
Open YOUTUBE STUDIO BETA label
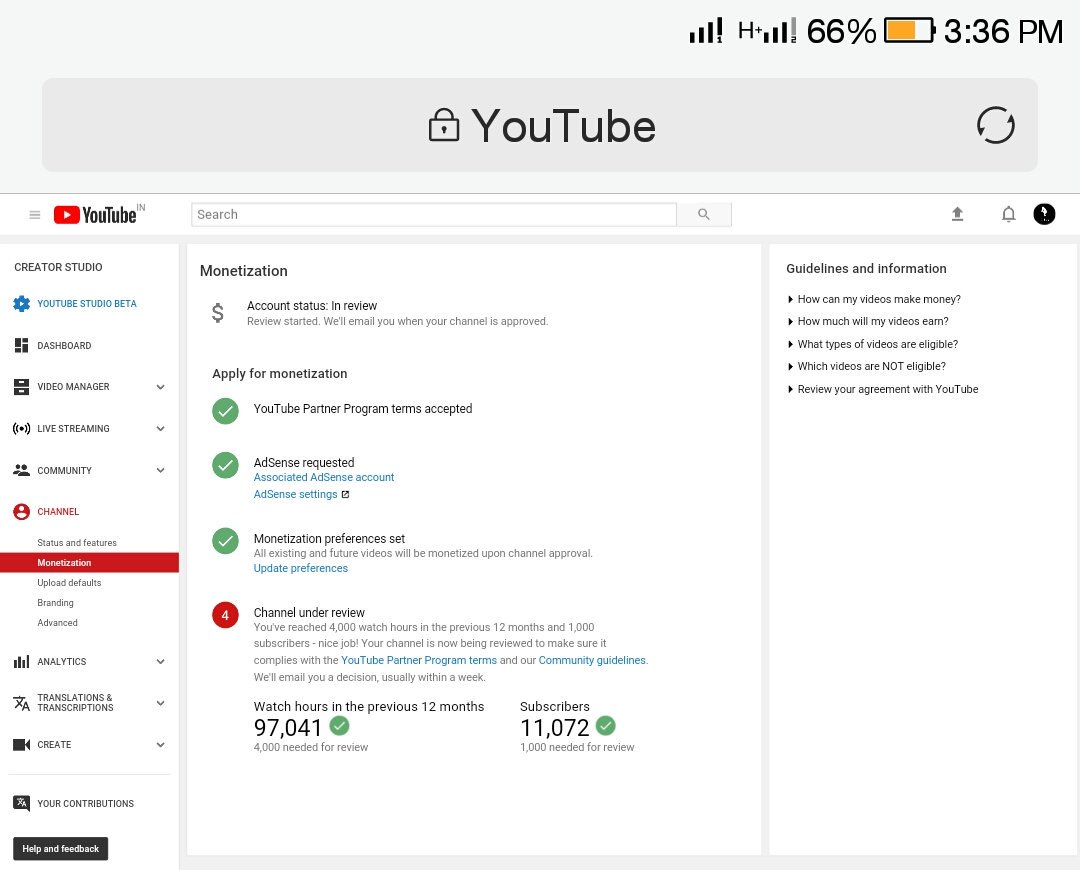click(87, 304)
